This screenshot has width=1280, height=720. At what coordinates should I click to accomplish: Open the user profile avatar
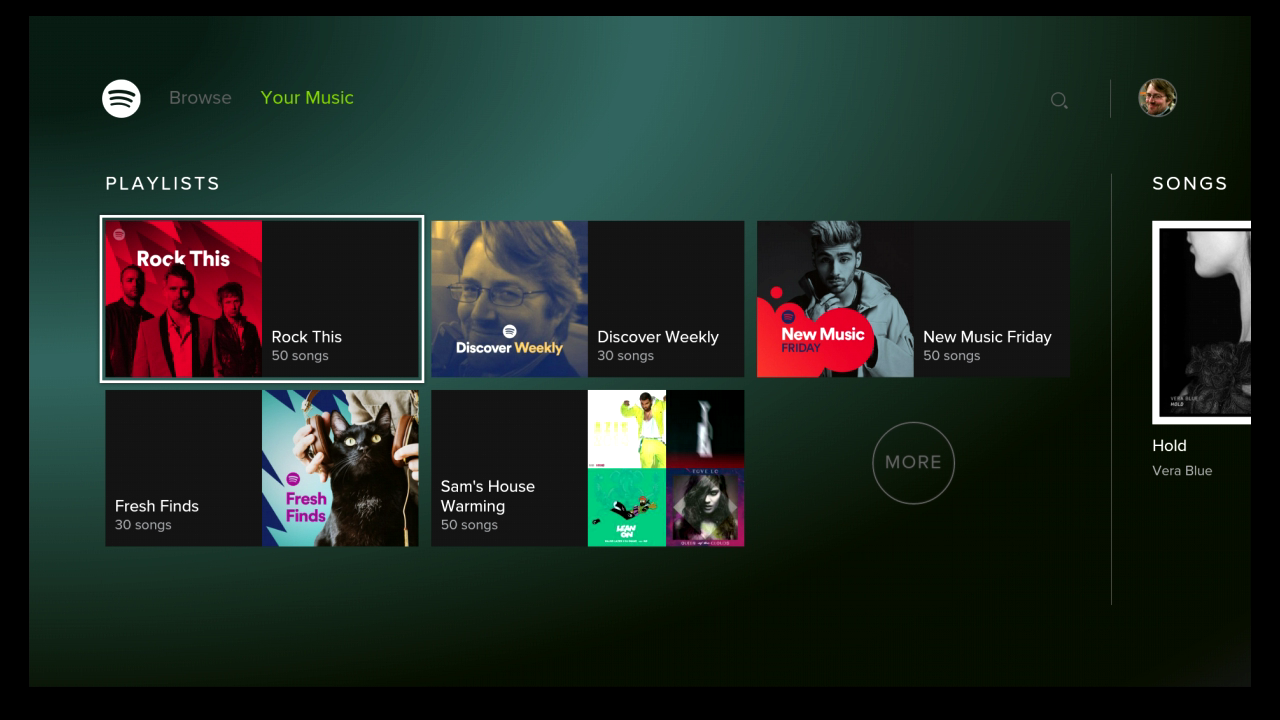coord(1157,98)
